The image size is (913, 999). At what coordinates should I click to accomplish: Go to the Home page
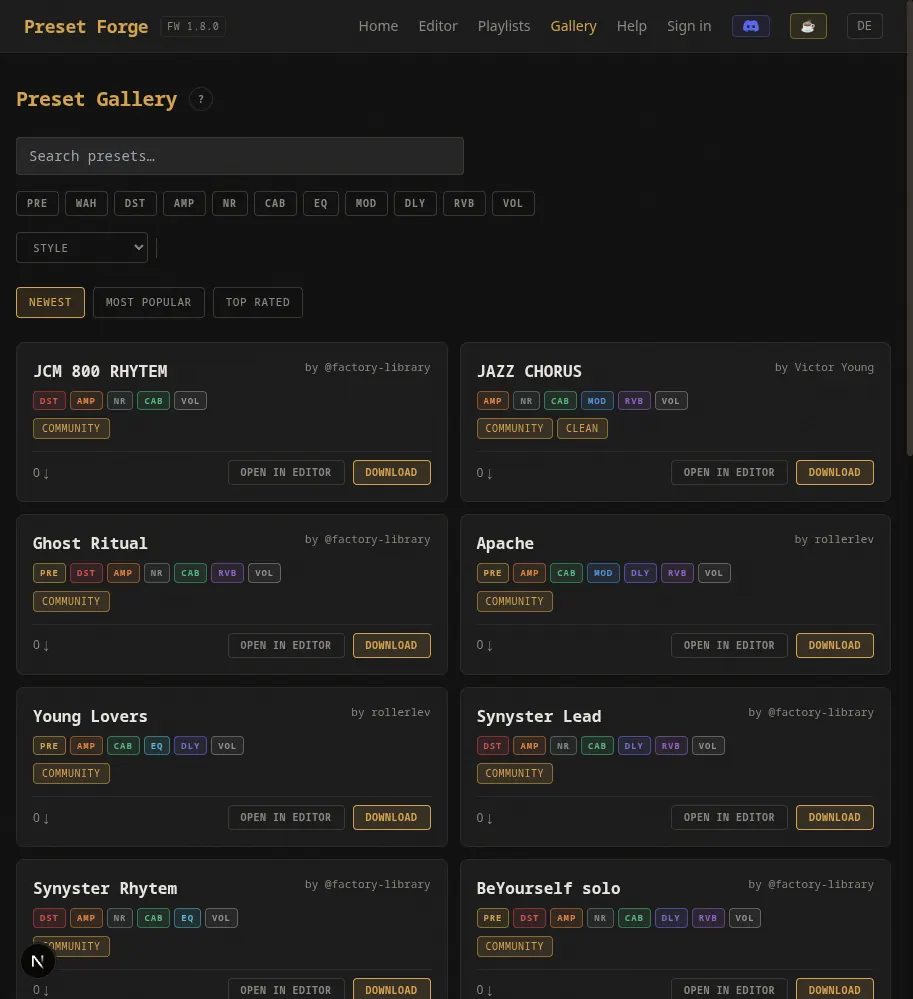click(x=378, y=26)
